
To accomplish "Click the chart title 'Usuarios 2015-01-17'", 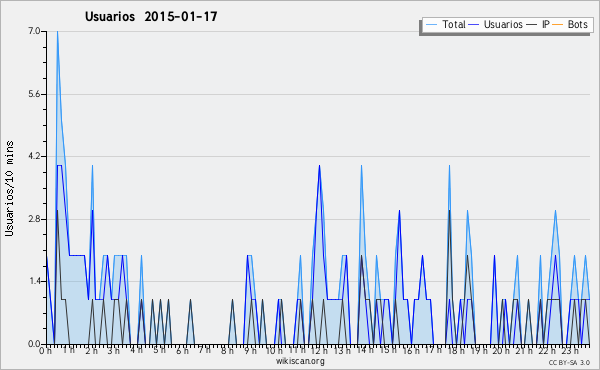I will pyautogui.click(x=151, y=16).
